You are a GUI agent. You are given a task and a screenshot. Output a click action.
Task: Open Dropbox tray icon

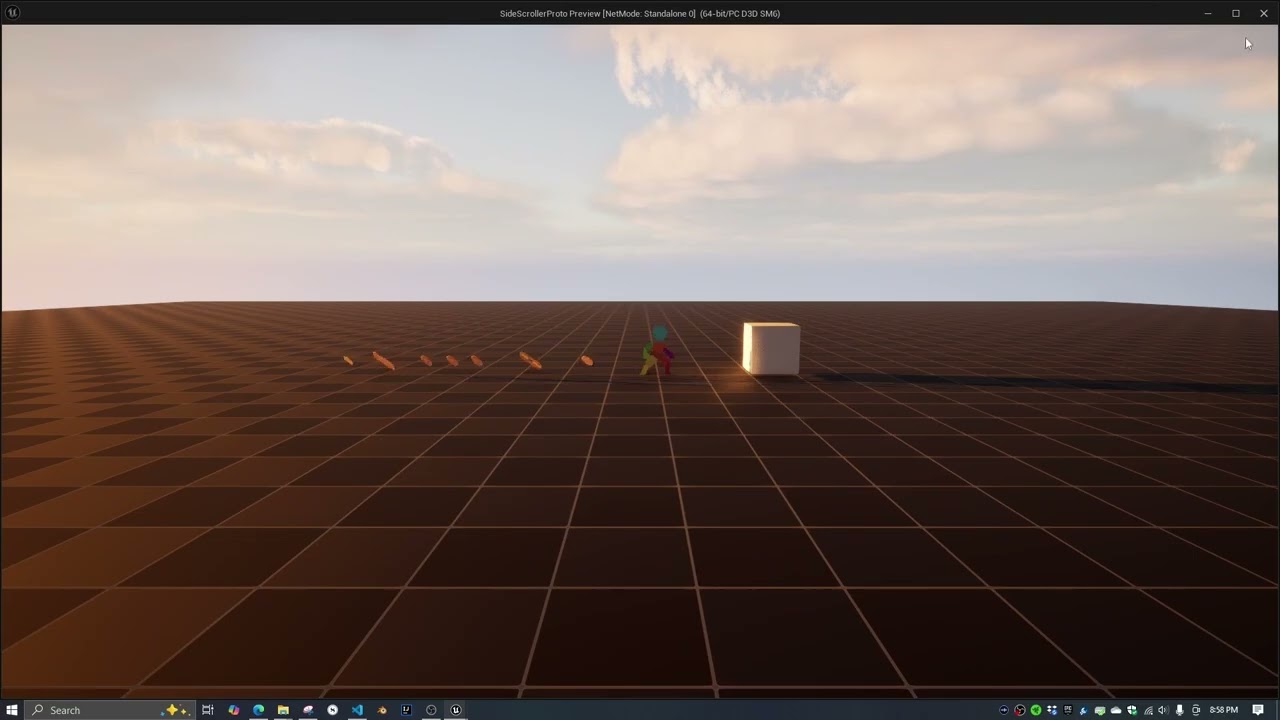coord(1052,710)
